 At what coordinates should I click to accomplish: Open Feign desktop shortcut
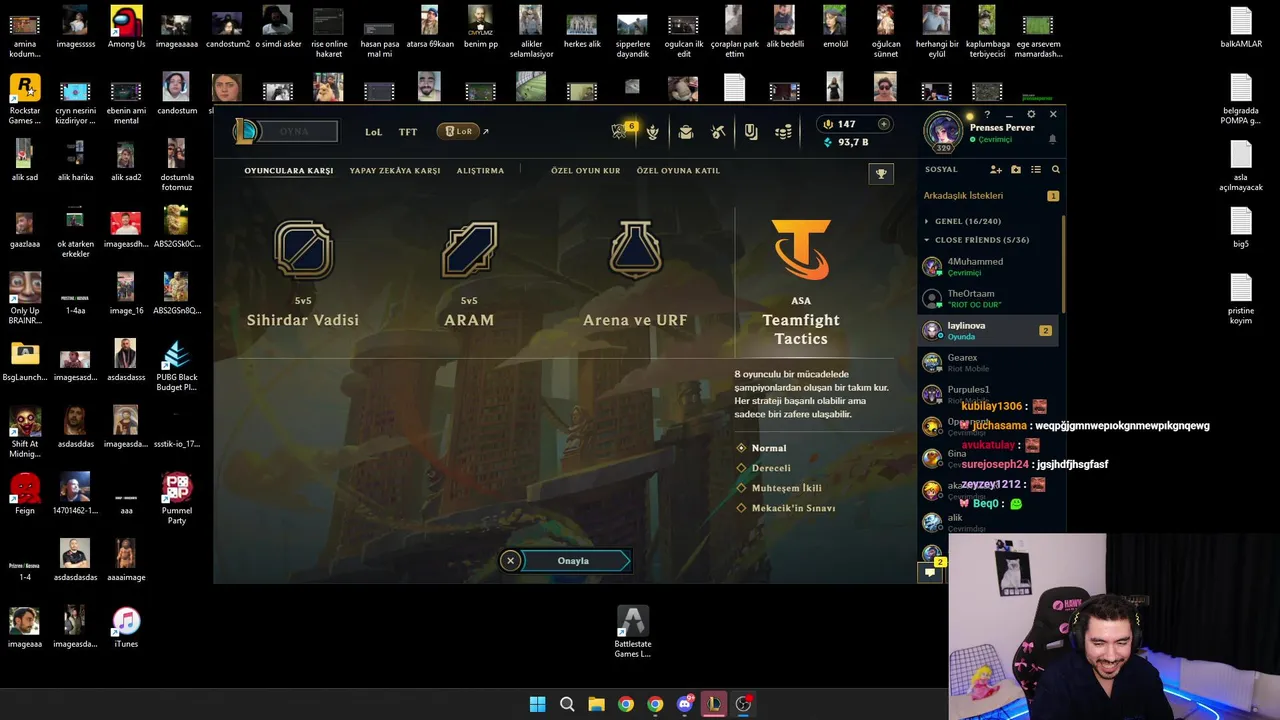click(24, 494)
